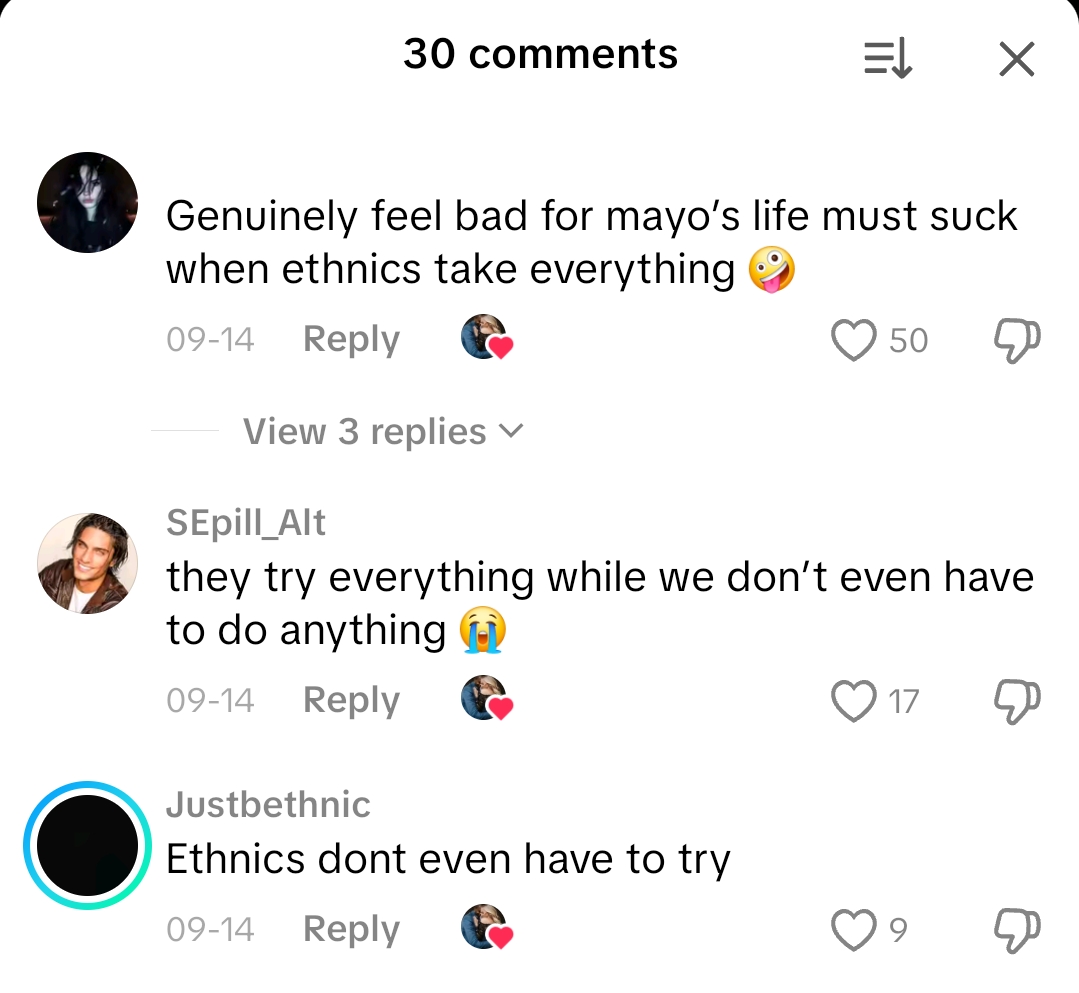Click the 30 comments header

coord(540,55)
